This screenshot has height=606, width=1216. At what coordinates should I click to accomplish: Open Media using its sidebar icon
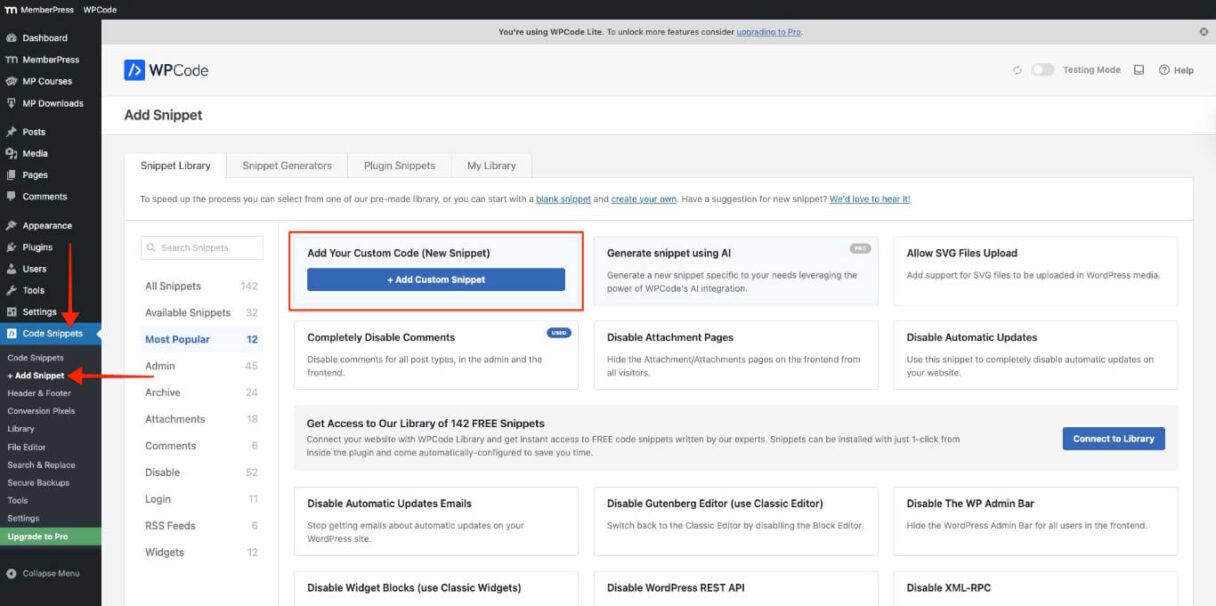coord(12,153)
